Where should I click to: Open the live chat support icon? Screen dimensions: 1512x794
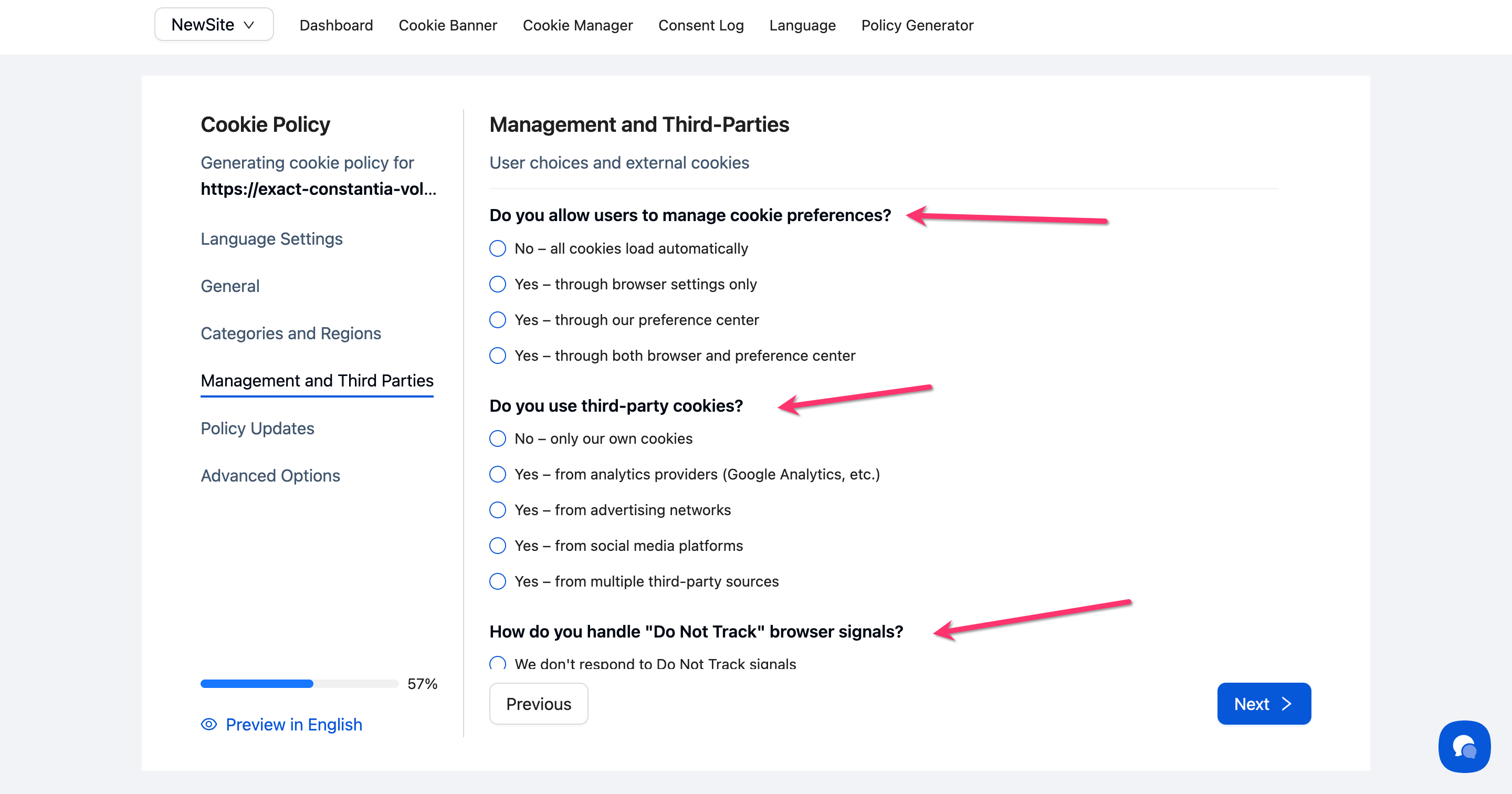click(x=1464, y=746)
